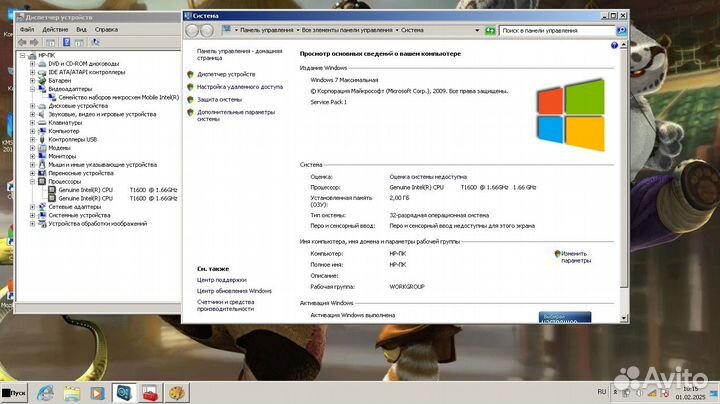
Task: Select the first Genuine Intel(R) CPU entry
Action: pos(118,190)
